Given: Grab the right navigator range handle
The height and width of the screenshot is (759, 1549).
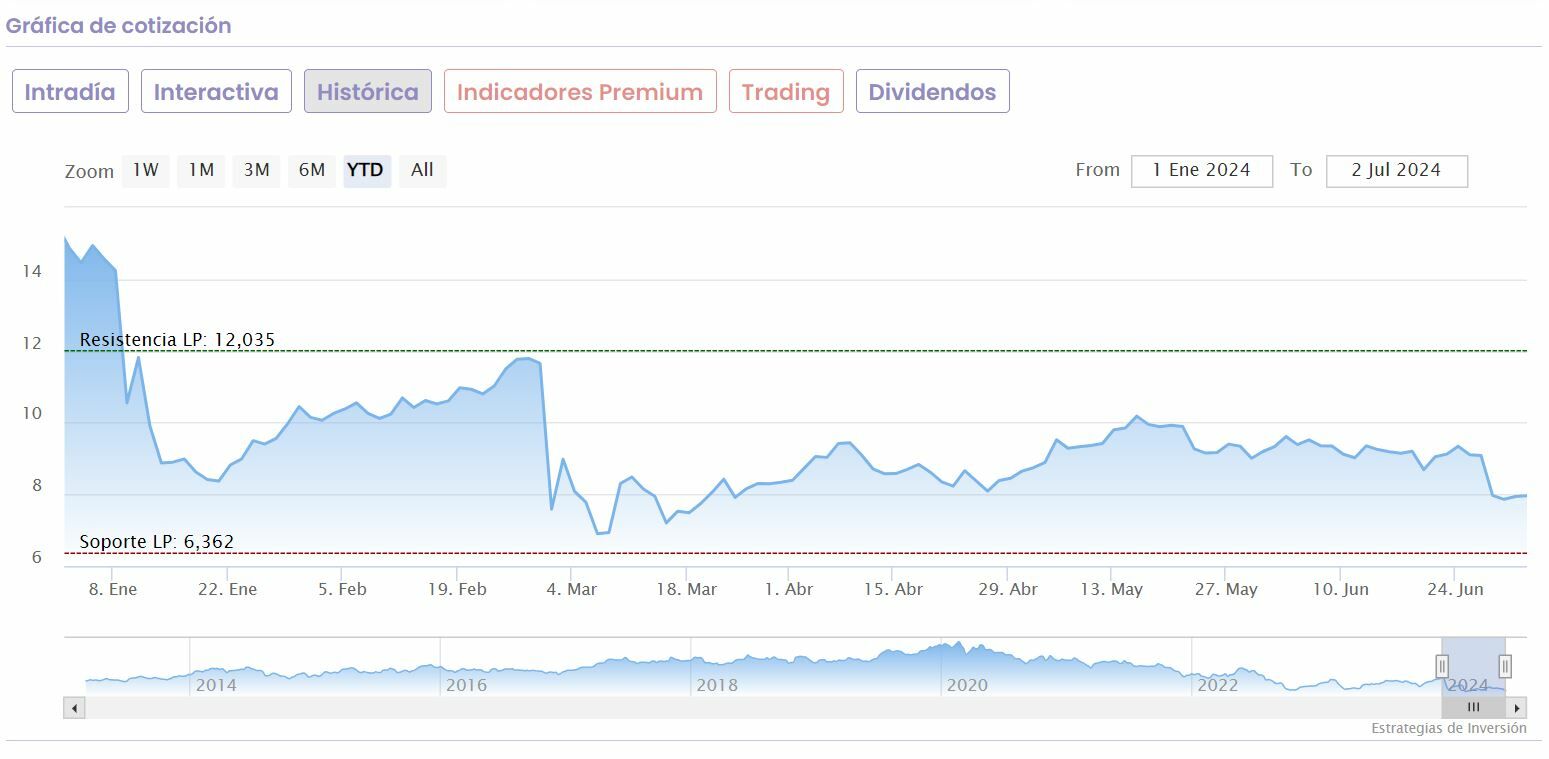Looking at the screenshot, I should click(1505, 666).
